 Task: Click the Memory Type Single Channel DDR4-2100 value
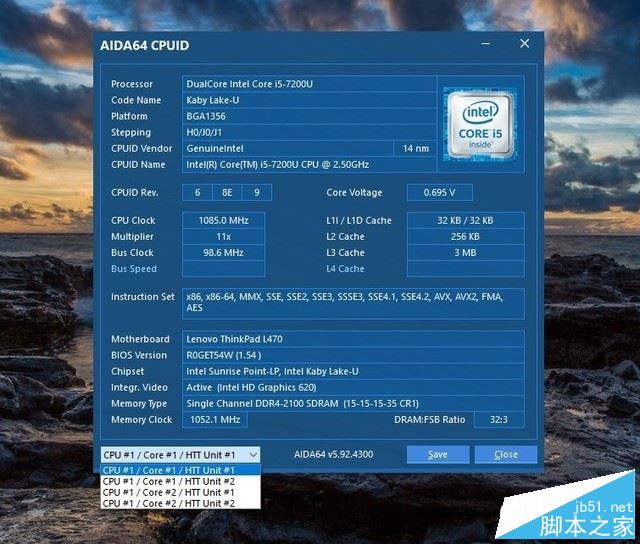(x=353, y=404)
